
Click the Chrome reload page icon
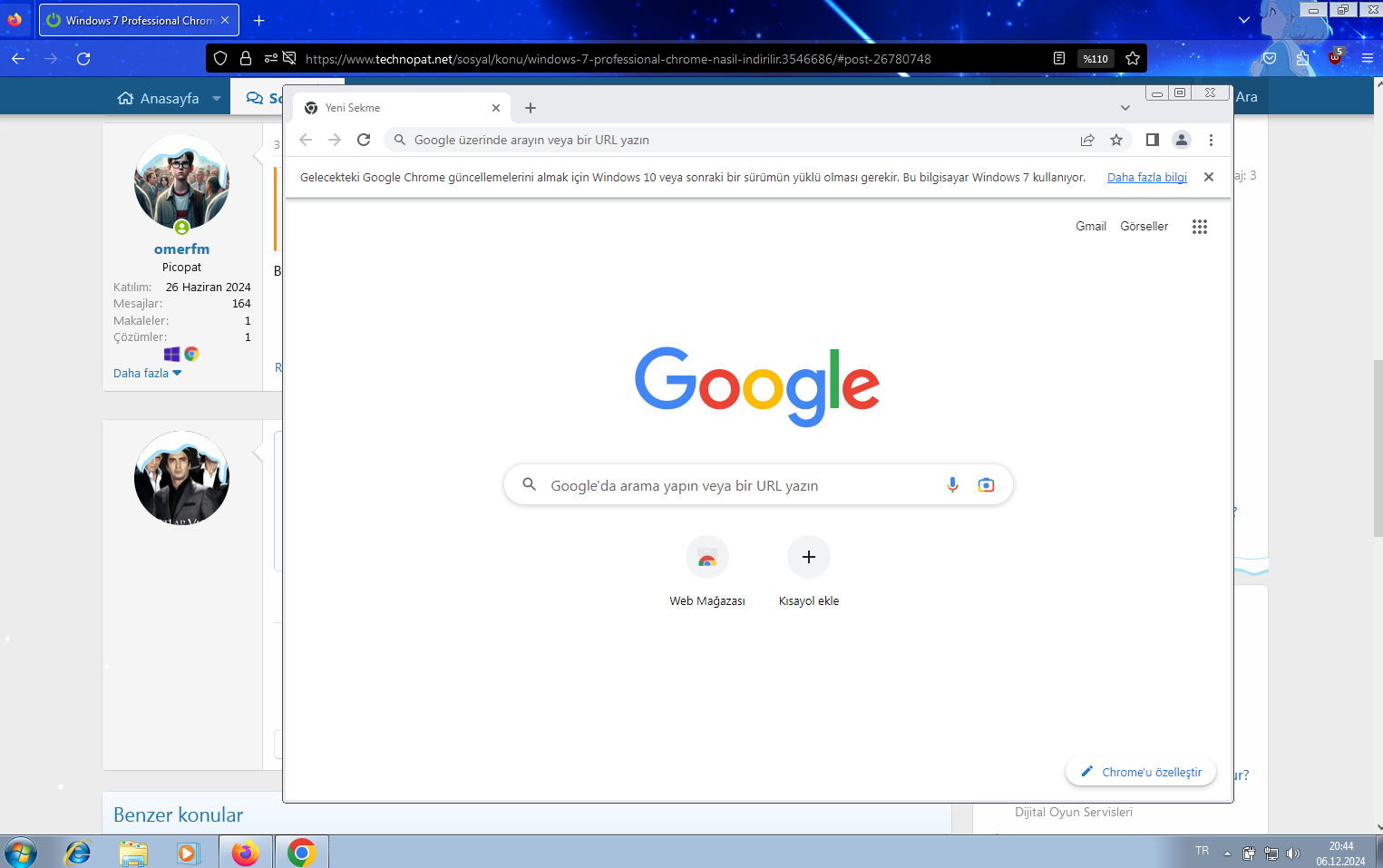click(364, 140)
